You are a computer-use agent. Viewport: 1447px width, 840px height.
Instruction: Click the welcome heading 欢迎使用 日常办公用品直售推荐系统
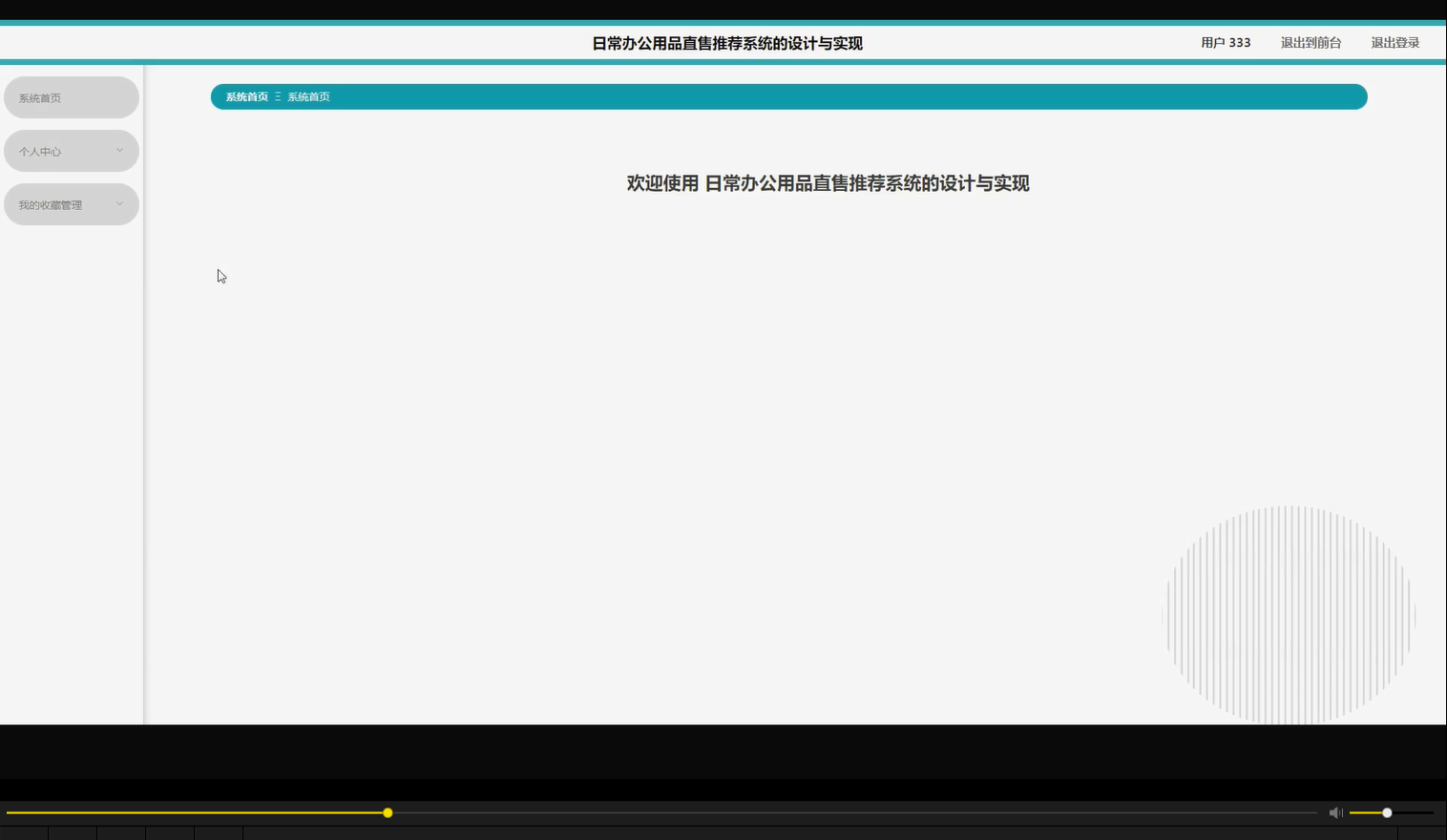pos(828,183)
